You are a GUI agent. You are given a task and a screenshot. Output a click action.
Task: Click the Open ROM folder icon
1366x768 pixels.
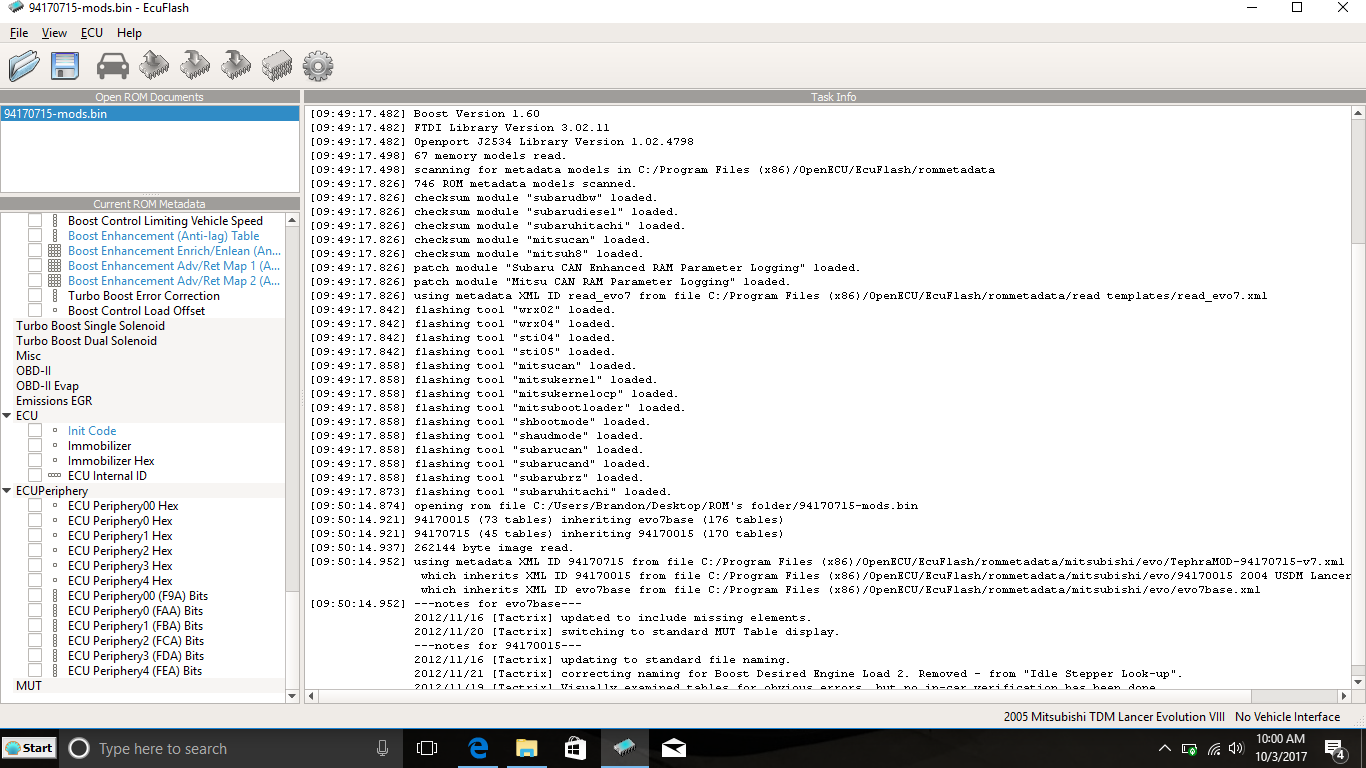[24, 66]
